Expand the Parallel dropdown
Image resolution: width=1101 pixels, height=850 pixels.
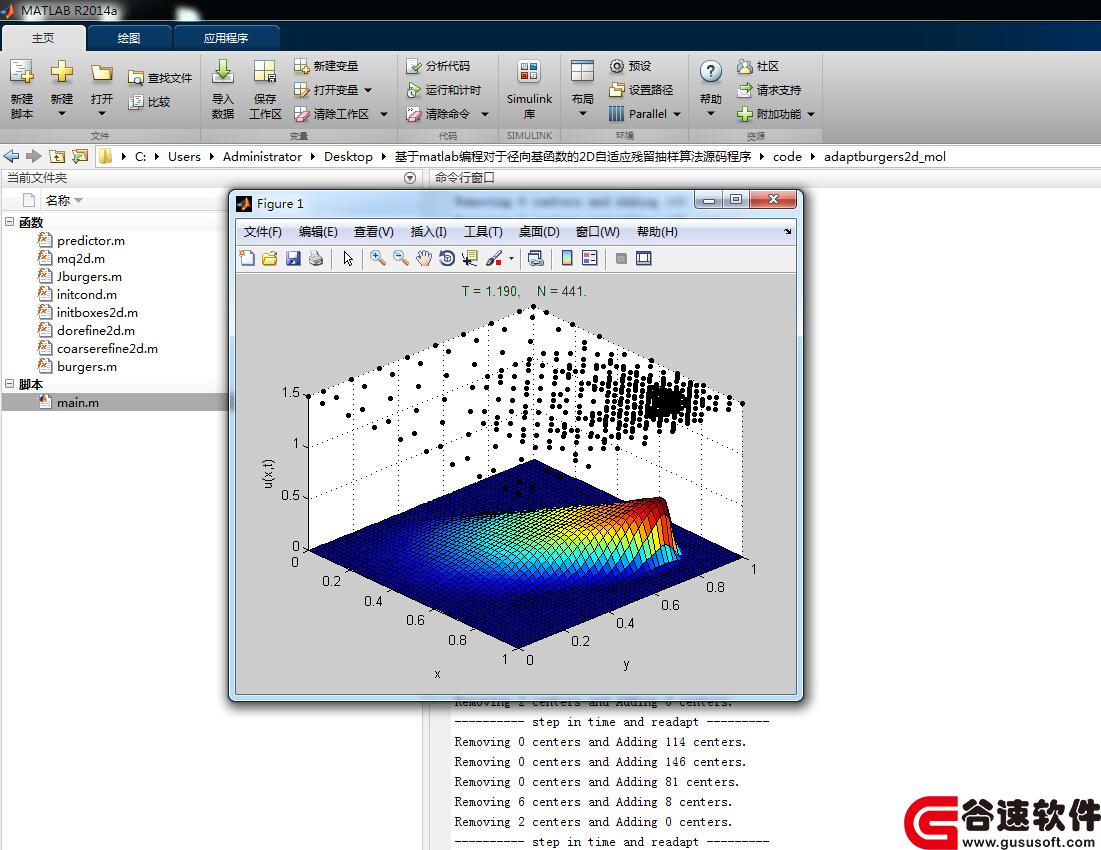click(677, 114)
